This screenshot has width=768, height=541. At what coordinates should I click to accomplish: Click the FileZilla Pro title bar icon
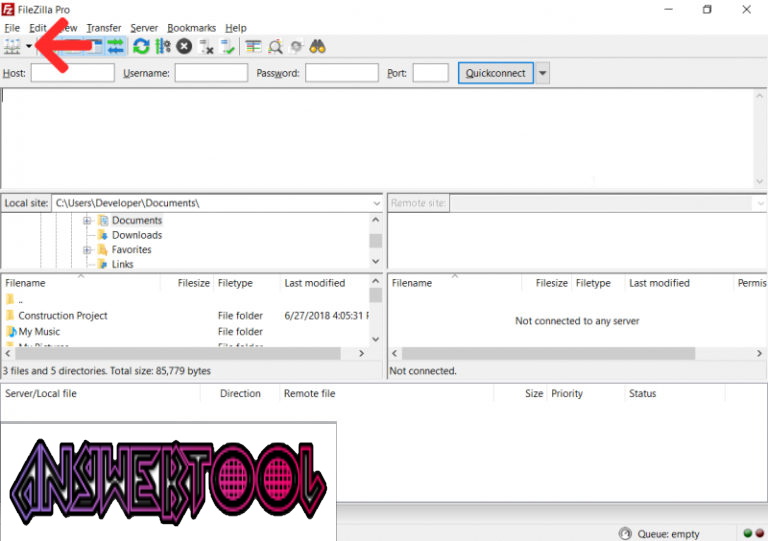tap(8, 9)
